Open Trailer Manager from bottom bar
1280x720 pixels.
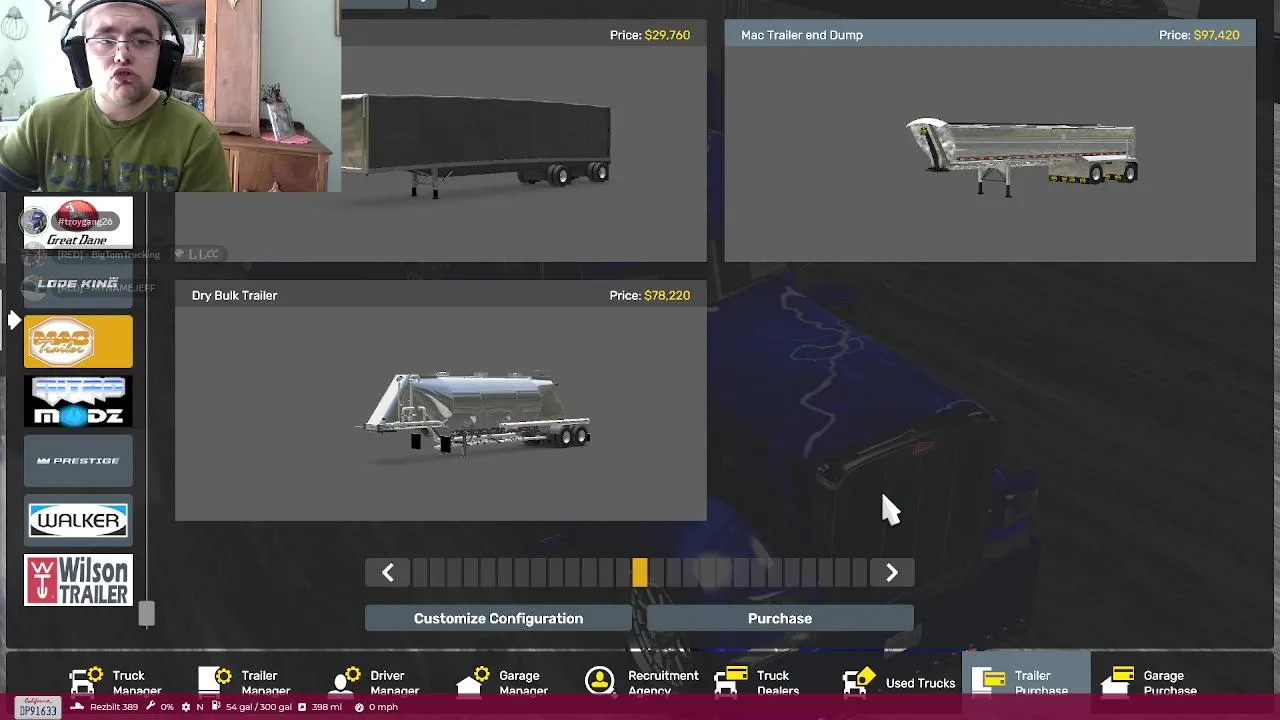[245, 683]
